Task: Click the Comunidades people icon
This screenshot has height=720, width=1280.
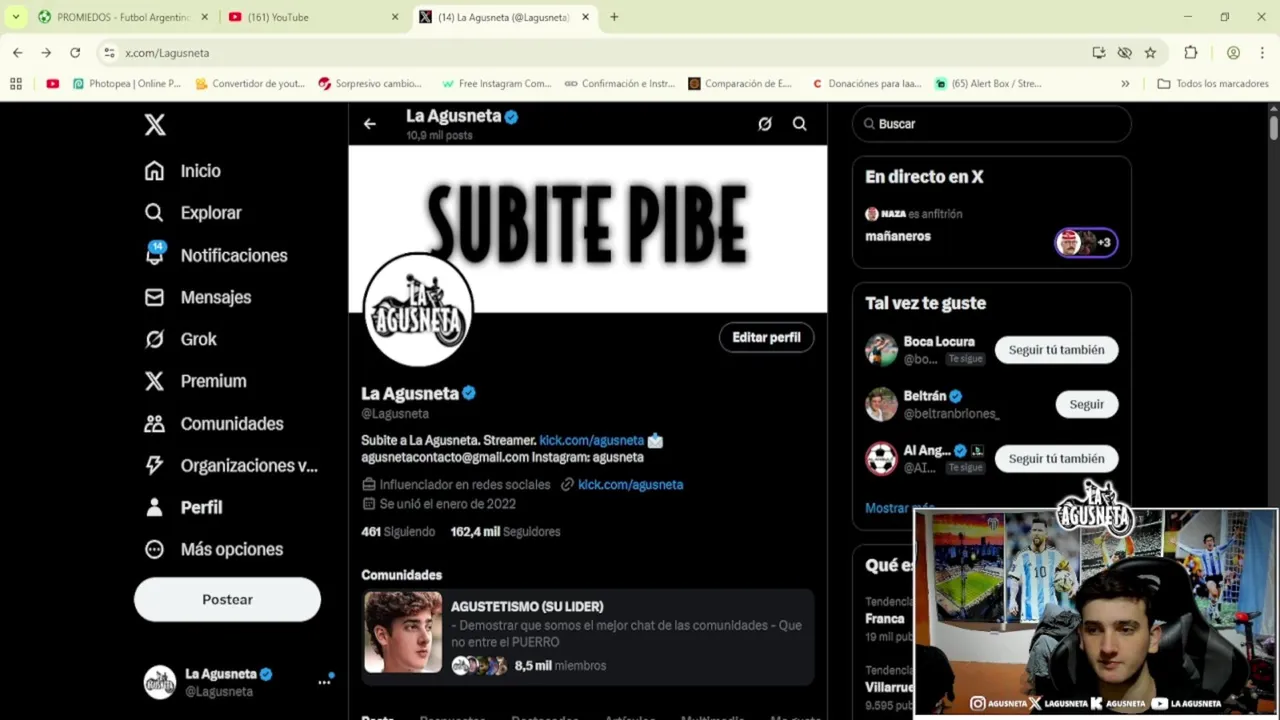Action: coord(154,423)
